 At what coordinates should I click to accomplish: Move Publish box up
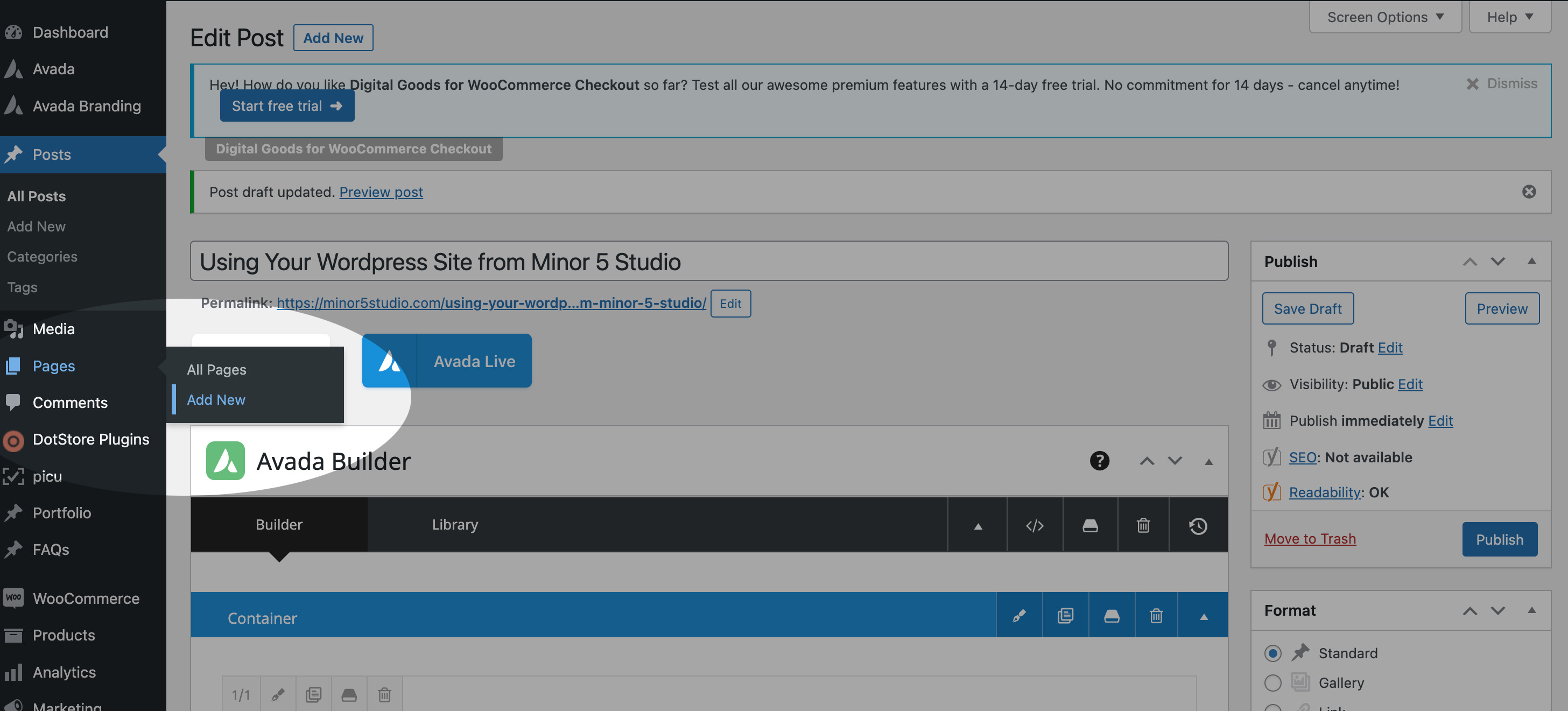pos(1469,262)
